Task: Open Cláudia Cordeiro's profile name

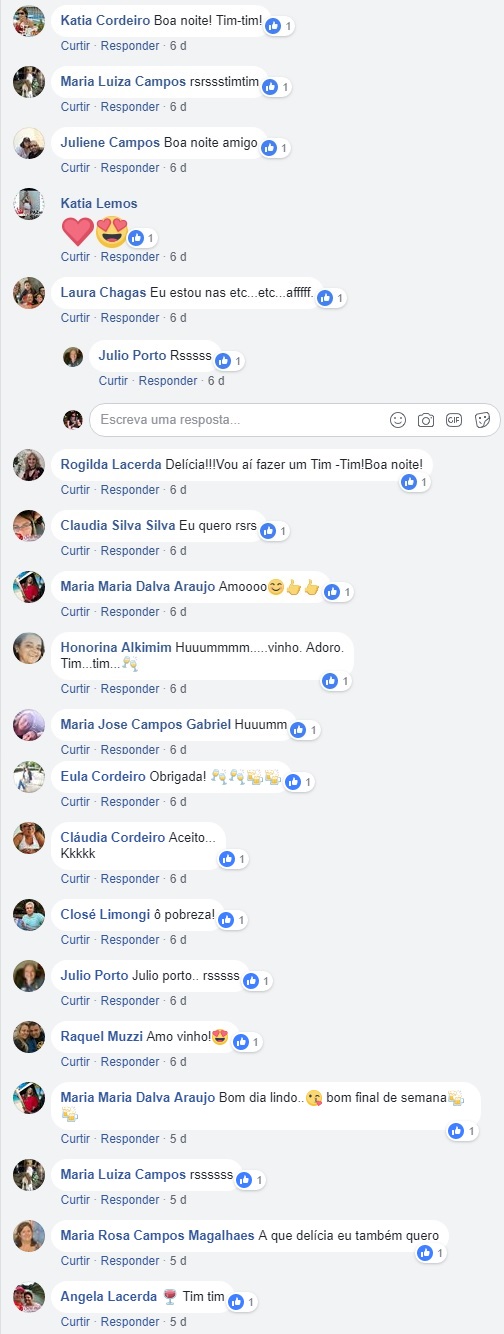Action: coord(113,837)
